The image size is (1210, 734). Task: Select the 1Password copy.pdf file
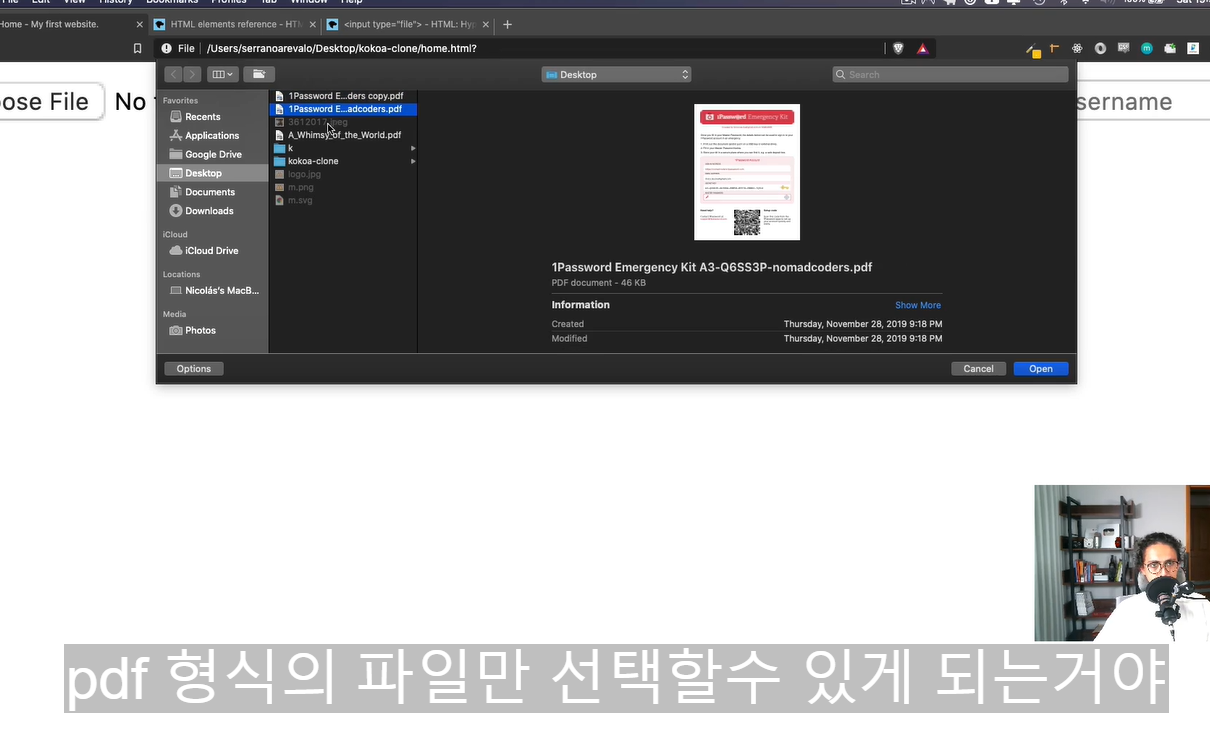[343, 96]
